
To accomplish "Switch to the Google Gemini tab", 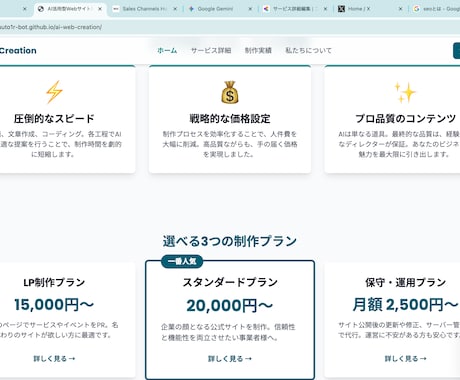I will tap(220, 9).
